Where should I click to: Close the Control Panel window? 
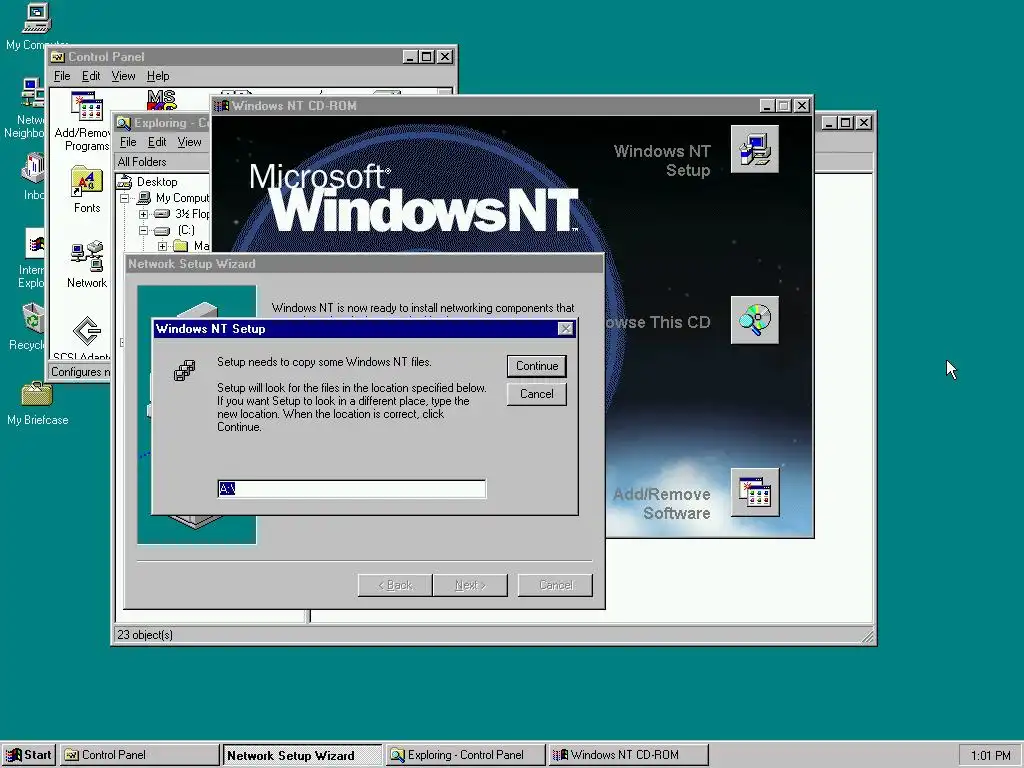[445, 57]
